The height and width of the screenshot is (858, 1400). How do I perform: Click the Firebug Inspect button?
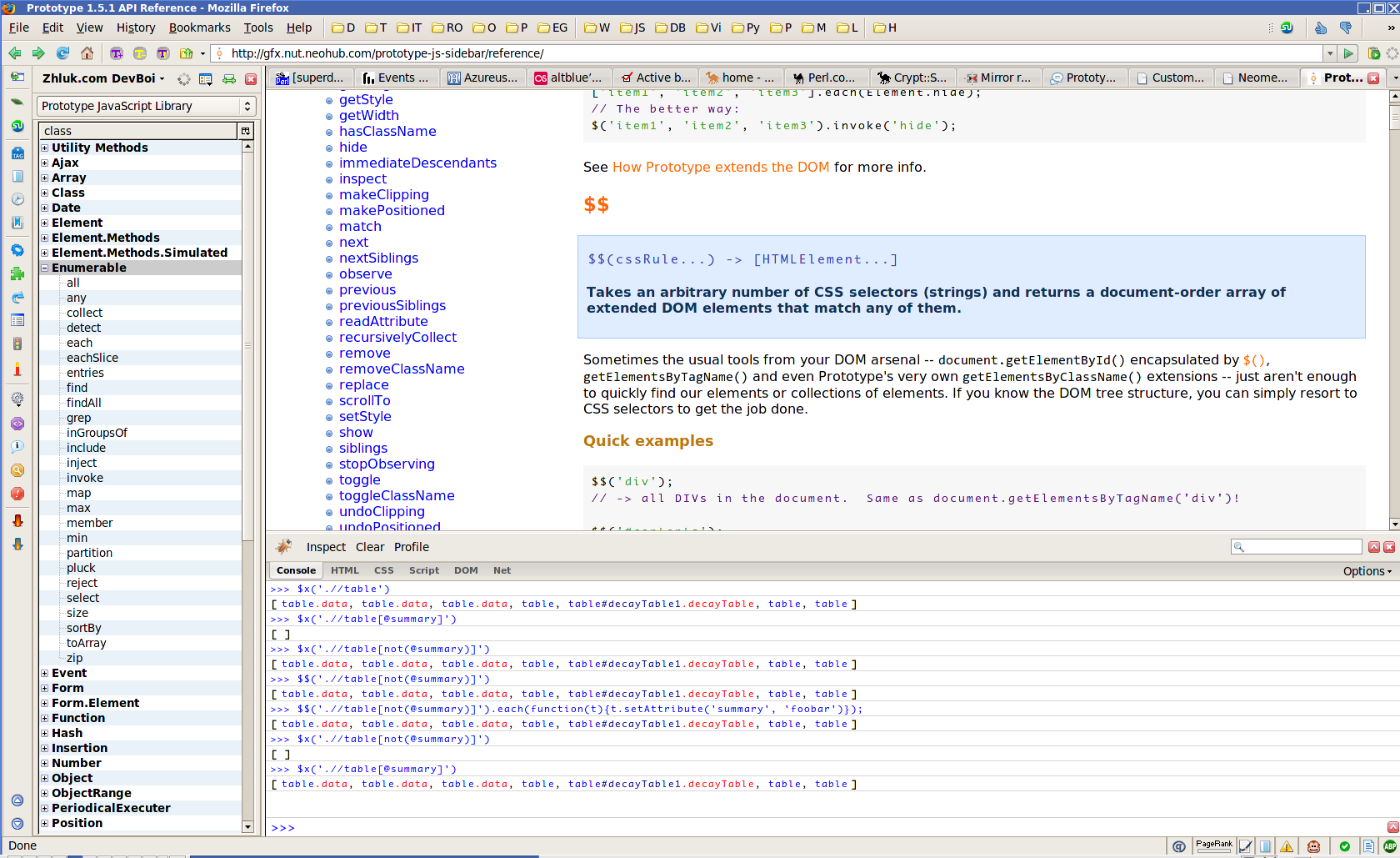tap(326, 547)
